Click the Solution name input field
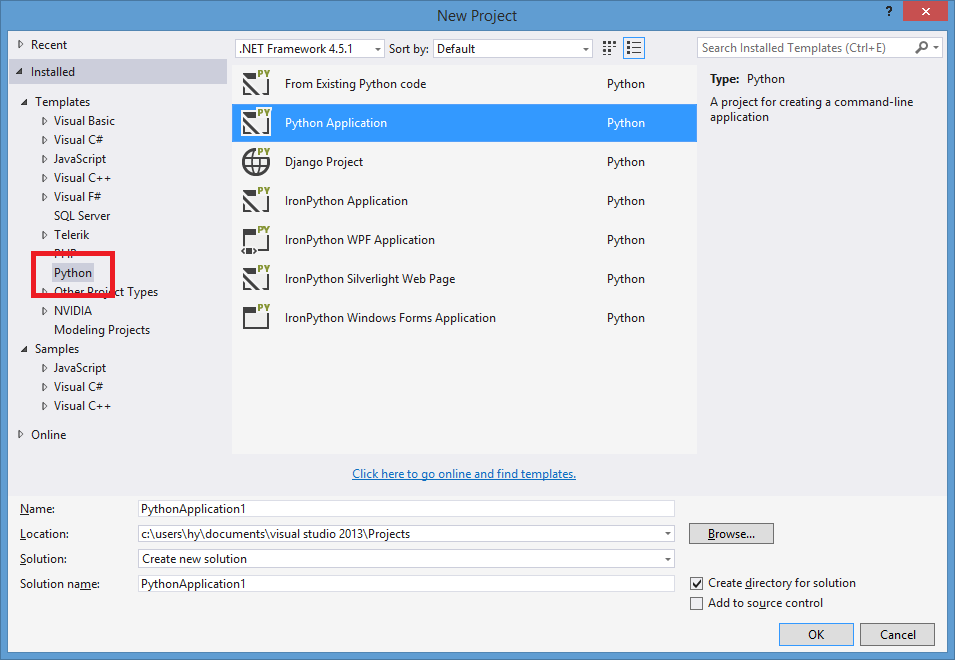The image size is (955, 660). pos(406,584)
